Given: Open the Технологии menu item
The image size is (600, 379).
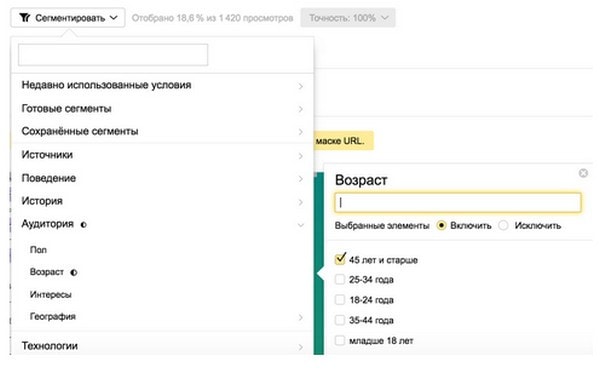Looking at the screenshot, I should [x=162, y=346].
